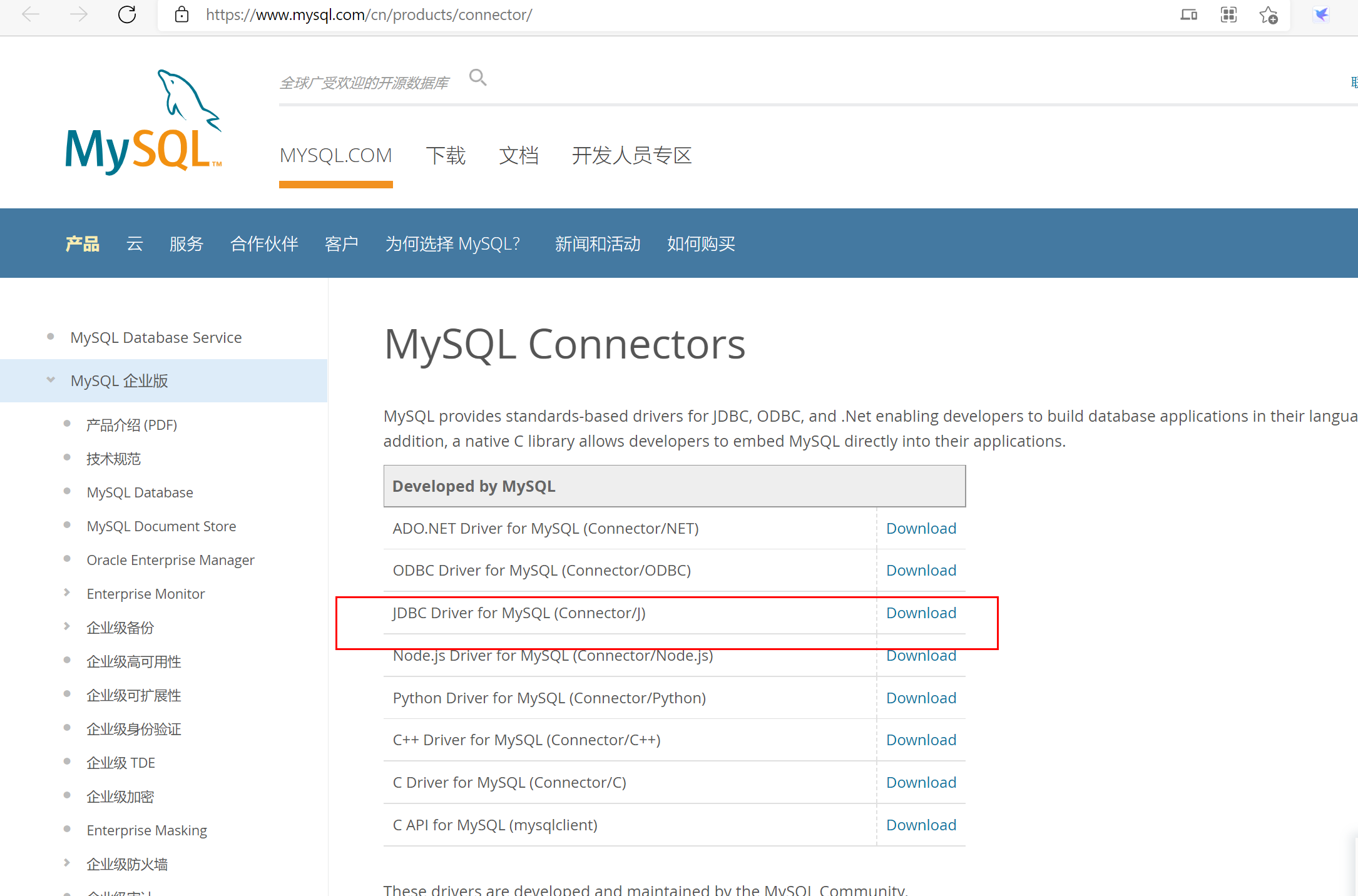Open 企业级身份验证 sidebar link
The width and height of the screenshot is (1358, 896).
[134, 729]
